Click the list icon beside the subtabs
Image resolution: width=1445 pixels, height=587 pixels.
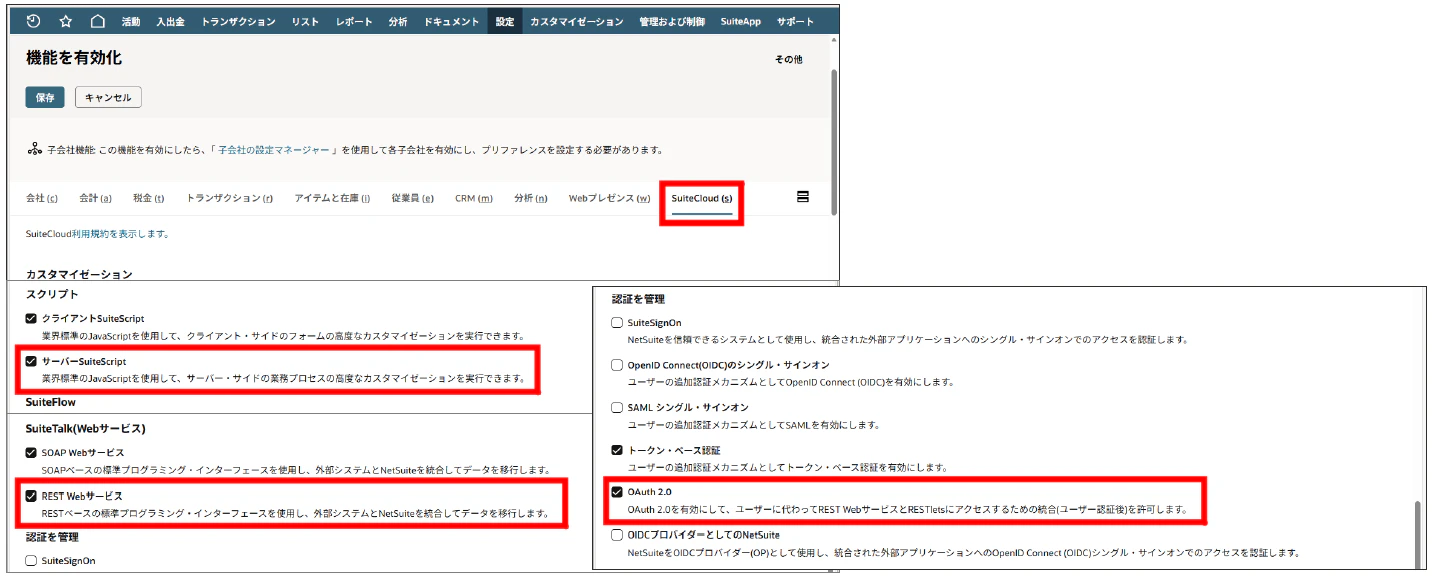click(803, 197)
